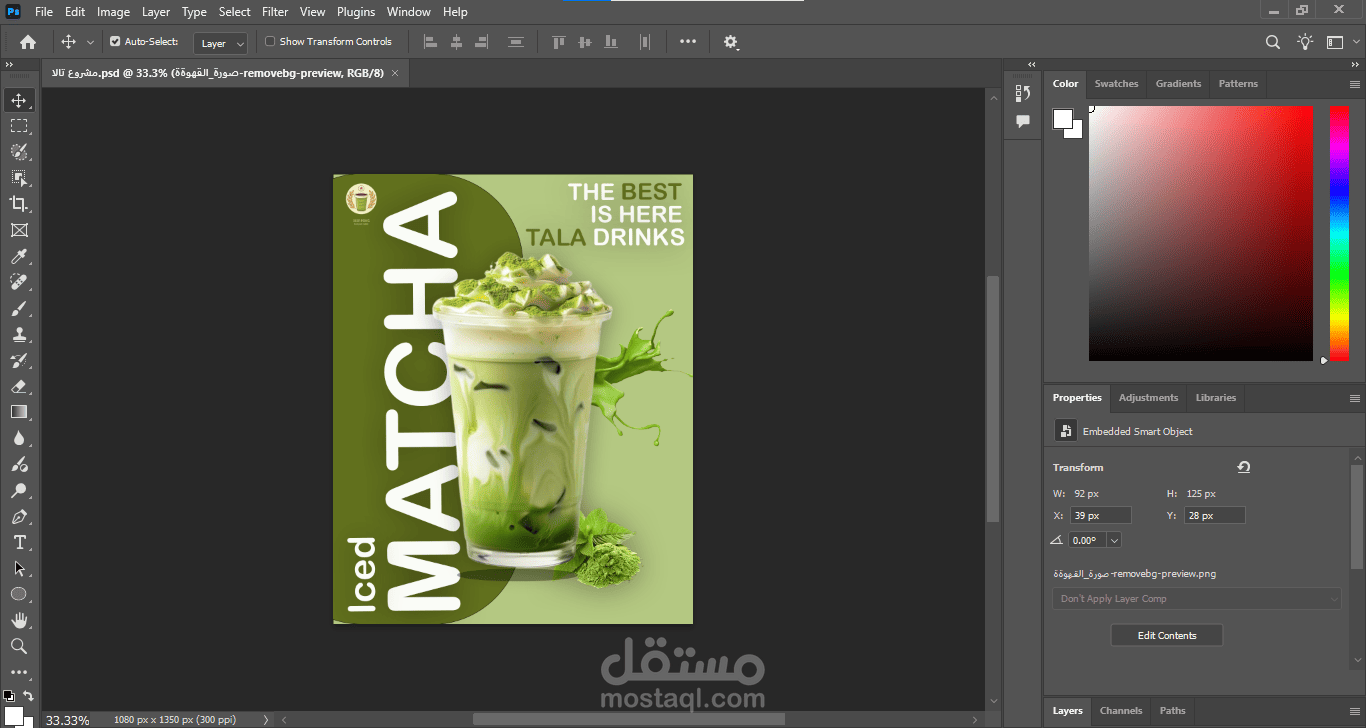Collapse the right panels to icons
Viewport: 1366px width, 728px height.
click(x=1355, y=64)
